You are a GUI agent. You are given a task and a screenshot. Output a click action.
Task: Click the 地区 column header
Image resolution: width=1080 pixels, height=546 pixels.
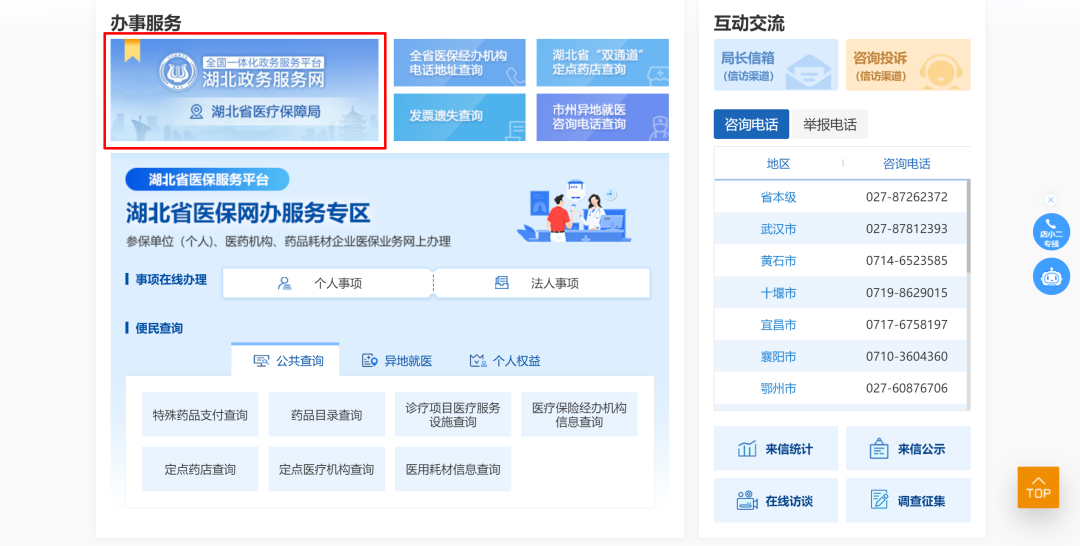778,164
